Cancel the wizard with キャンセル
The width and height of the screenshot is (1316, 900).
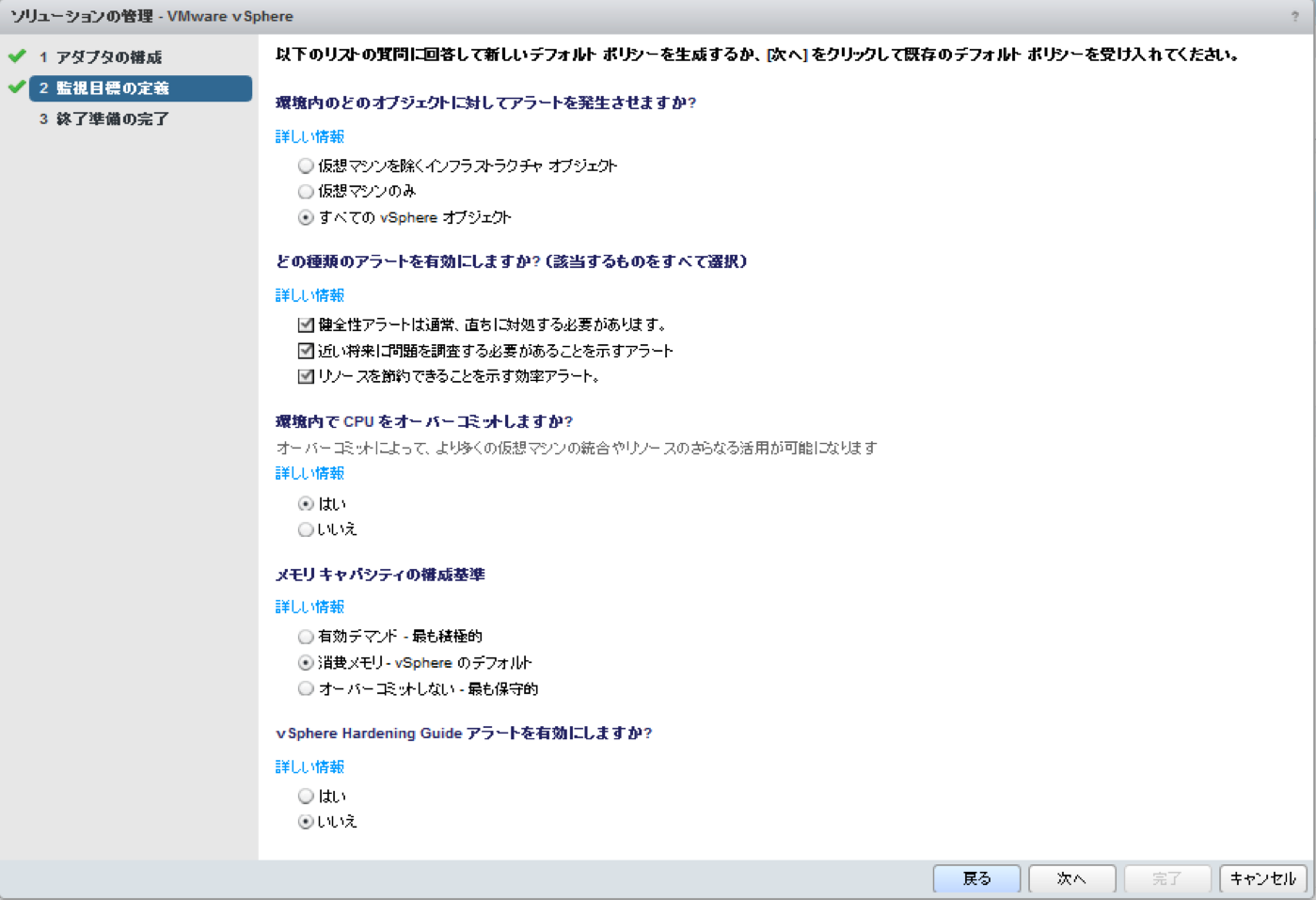click(1261, 878)
